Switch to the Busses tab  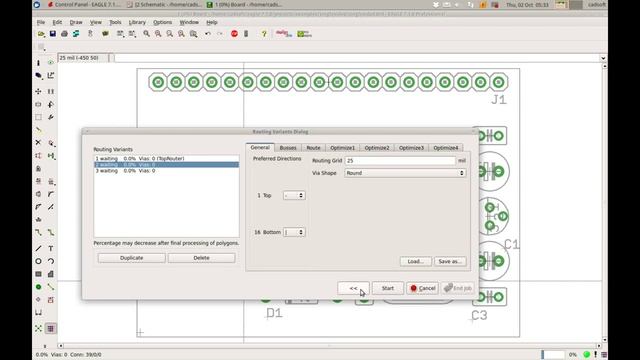[288, 148]
